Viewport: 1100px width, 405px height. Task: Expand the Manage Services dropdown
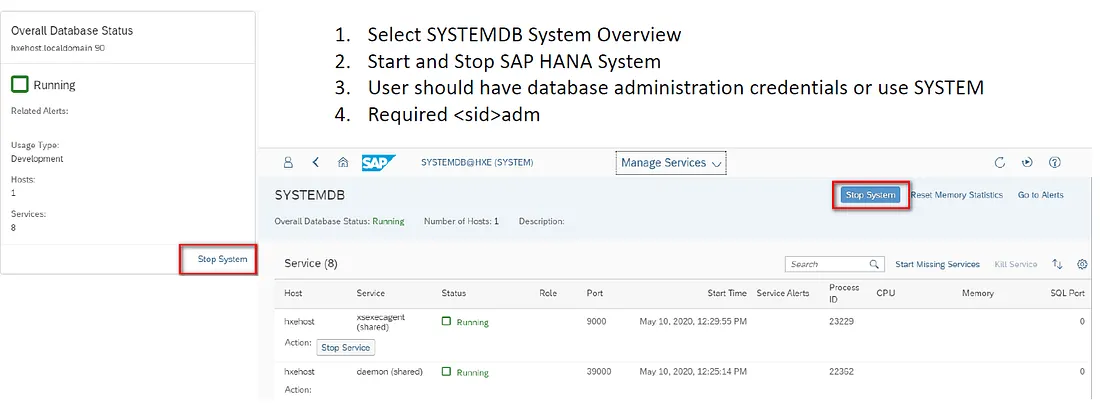[x=670, y=163]
